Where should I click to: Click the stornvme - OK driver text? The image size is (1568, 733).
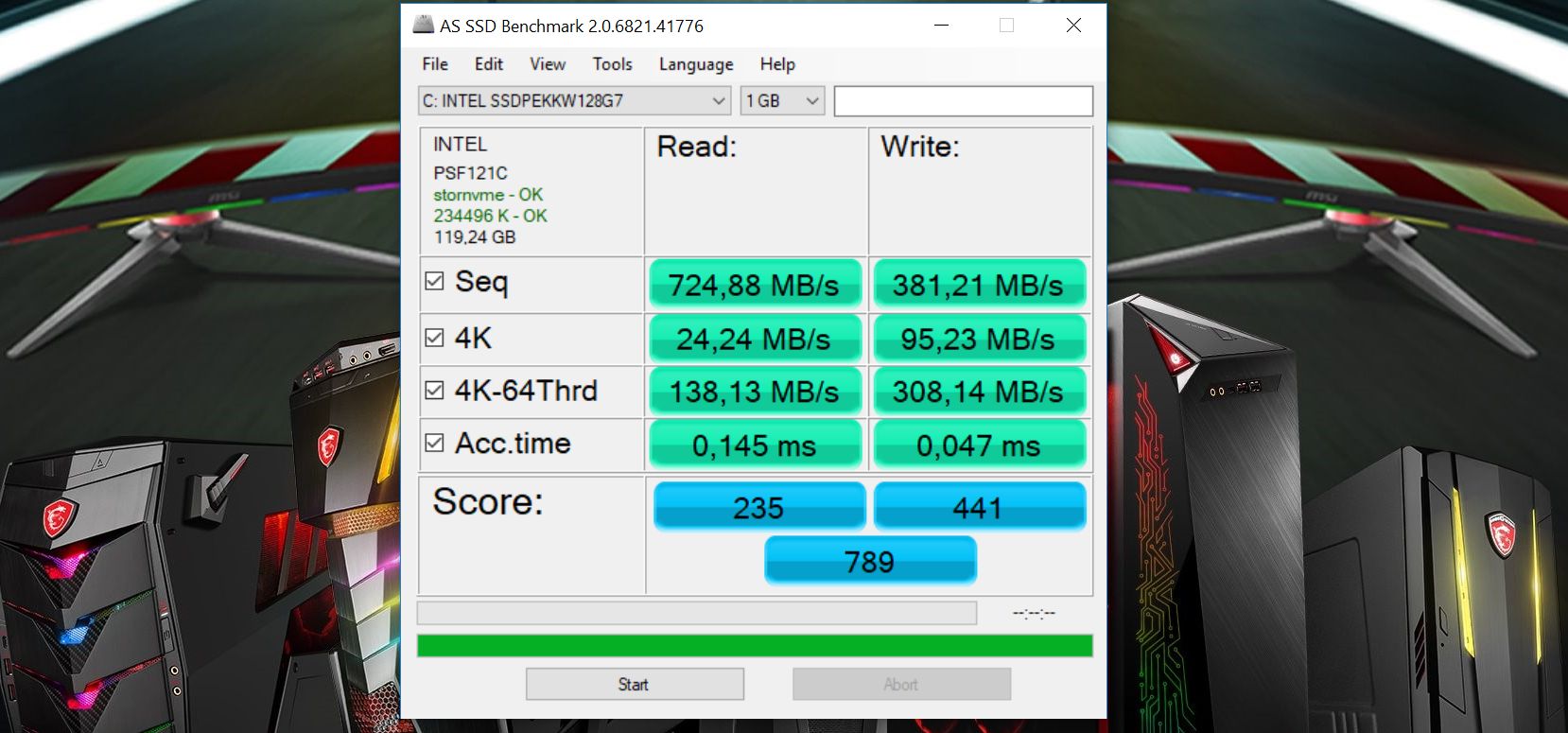(488, 195)
